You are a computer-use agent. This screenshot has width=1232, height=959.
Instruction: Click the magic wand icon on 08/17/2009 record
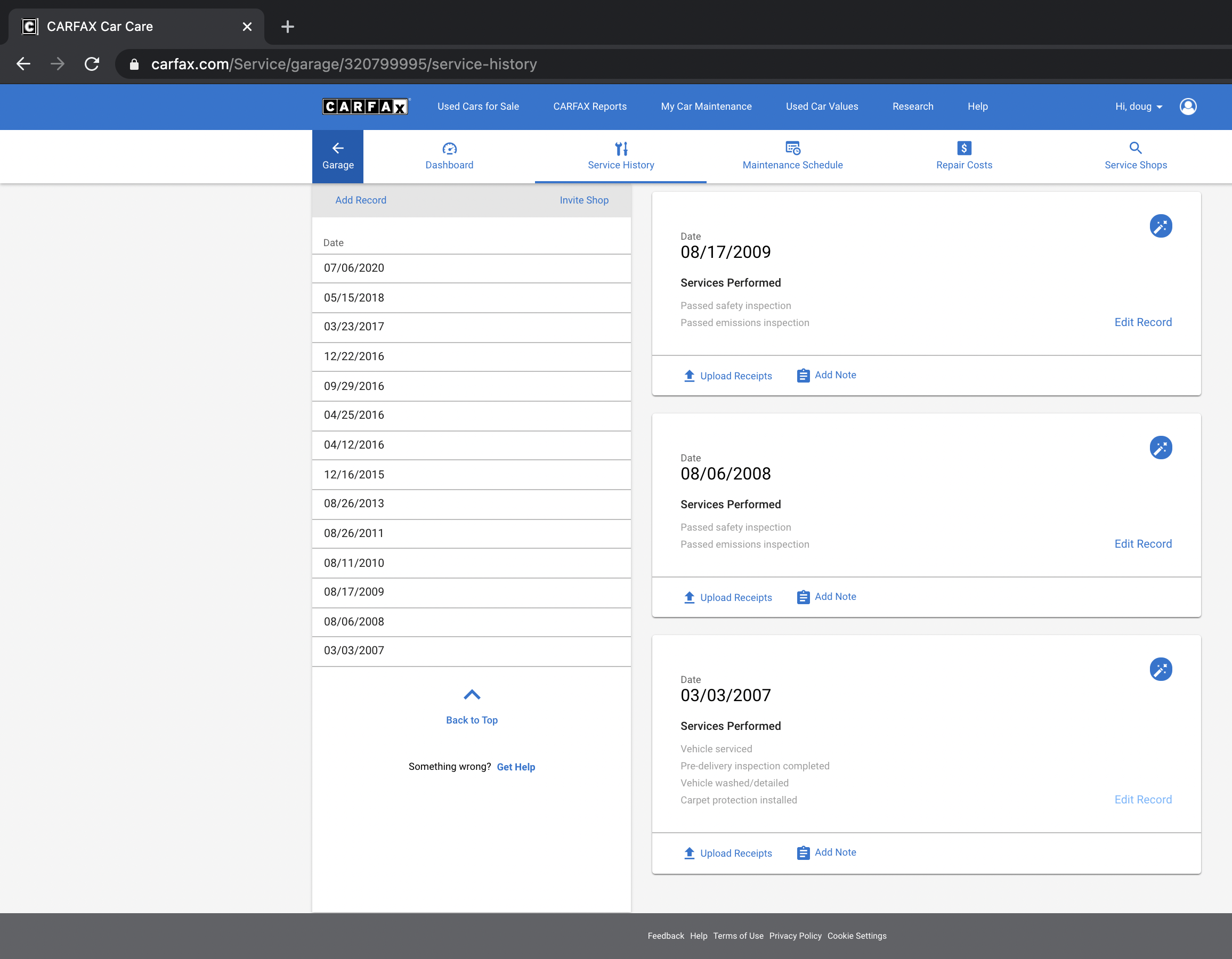[1161, 226]
